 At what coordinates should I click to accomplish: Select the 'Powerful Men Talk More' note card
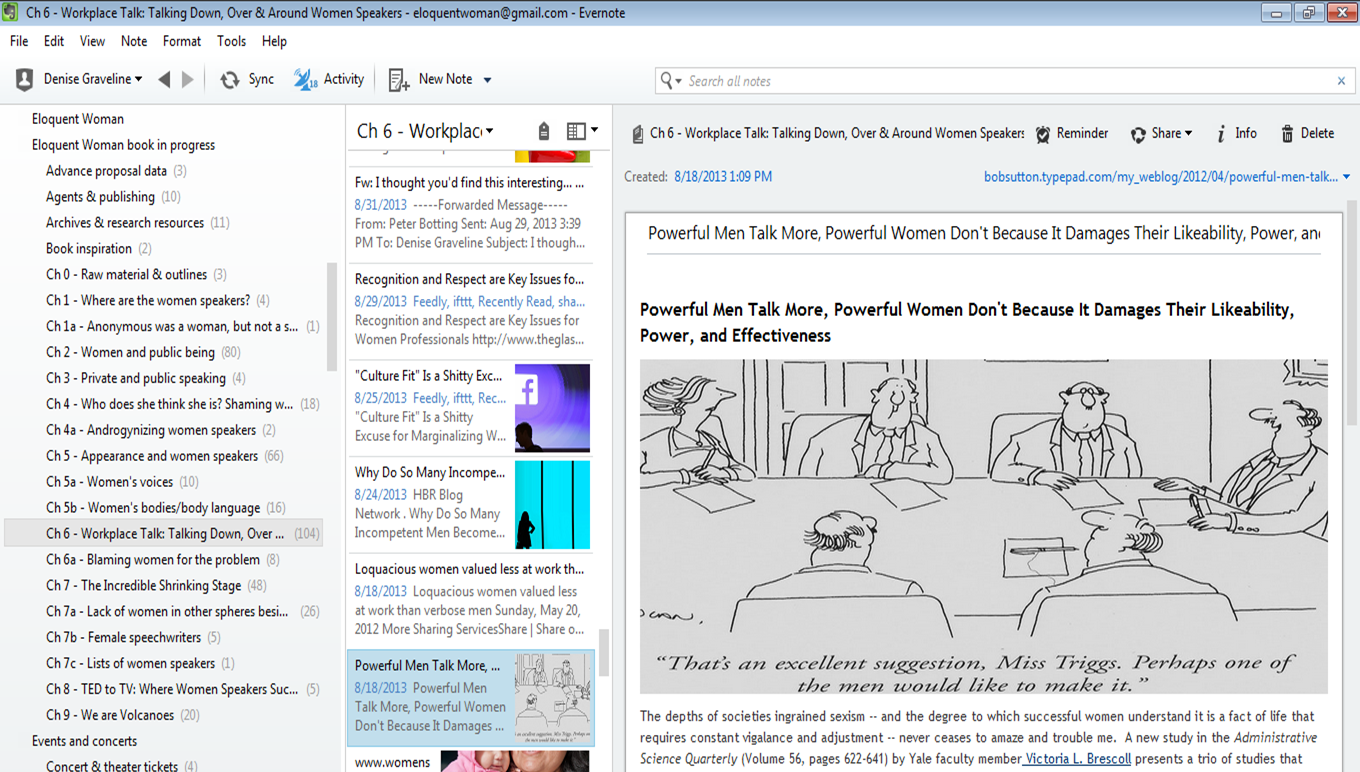click(x=470, y=697)
